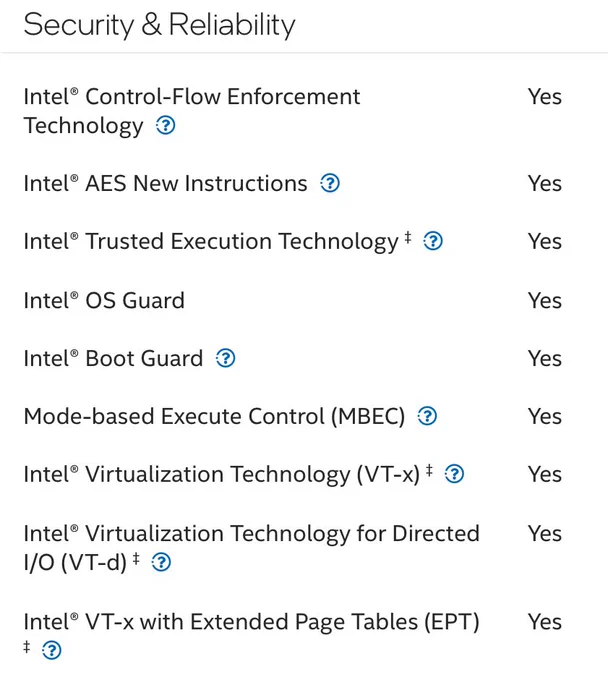Image resolution: width=608 pixels, height=680 pixels.
Task: Select the Intel AES New Instructions text
Action: [166, 183]
